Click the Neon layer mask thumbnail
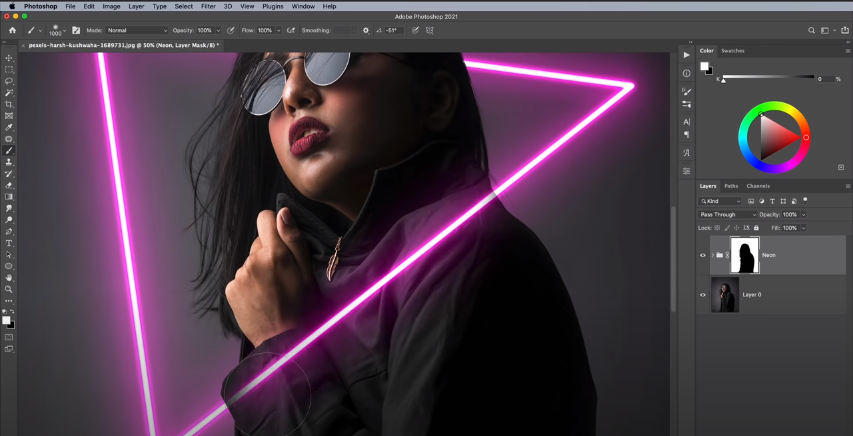This screenshot has width=853, height=436. click(745, 255)
